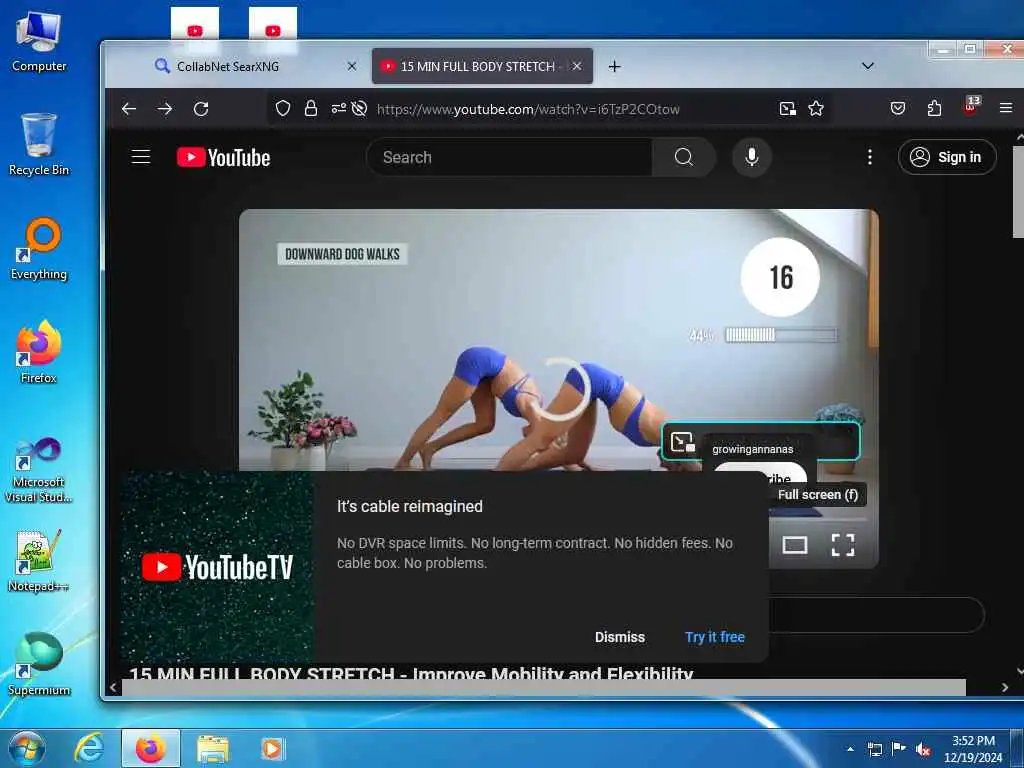Reload the YouTube page
This screenshot has width=1024, height=768.
point(201,109)
